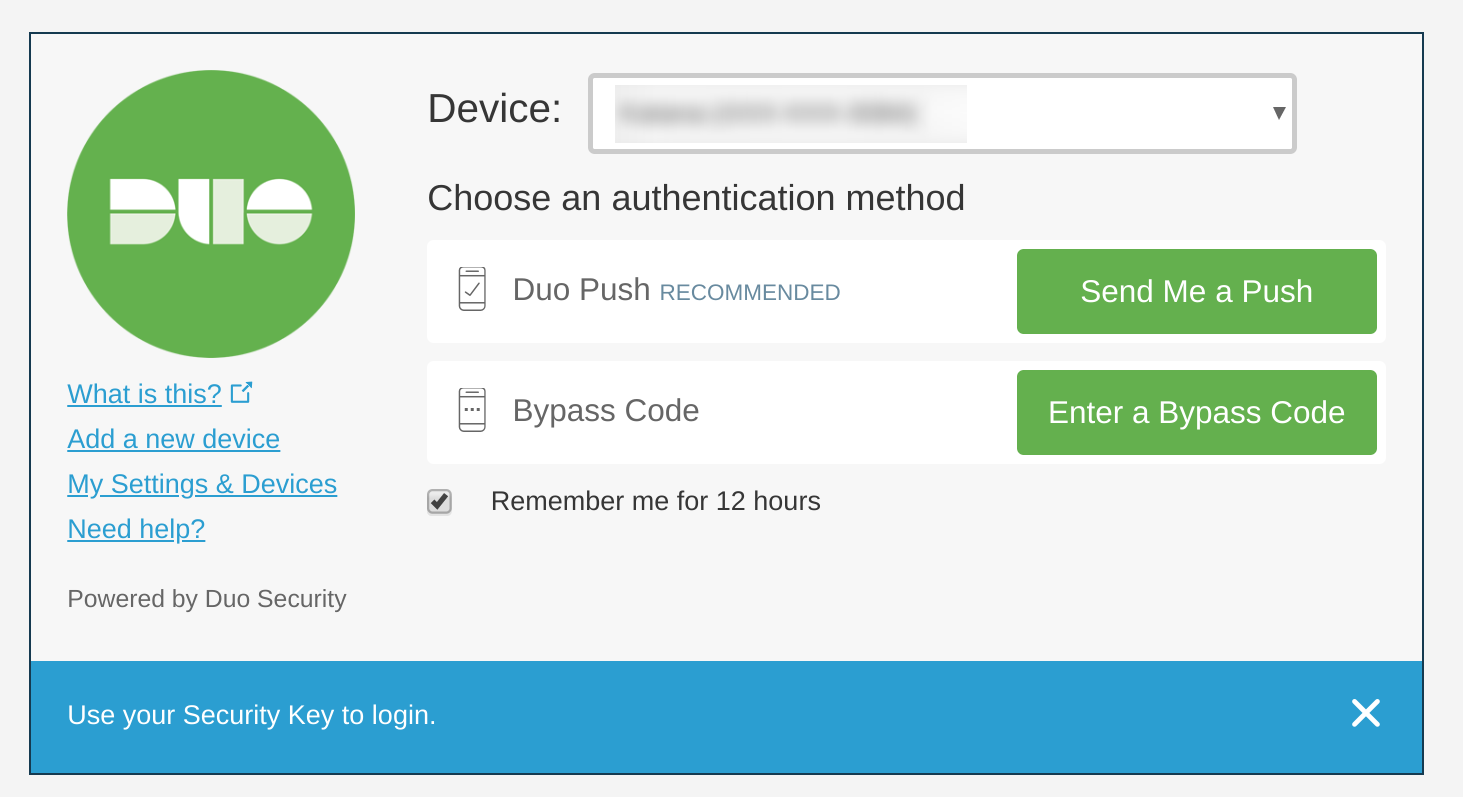This screenshot has width=1463, height=797.
Task: Open My Settings & Devices link
Action: coord(202,484)
